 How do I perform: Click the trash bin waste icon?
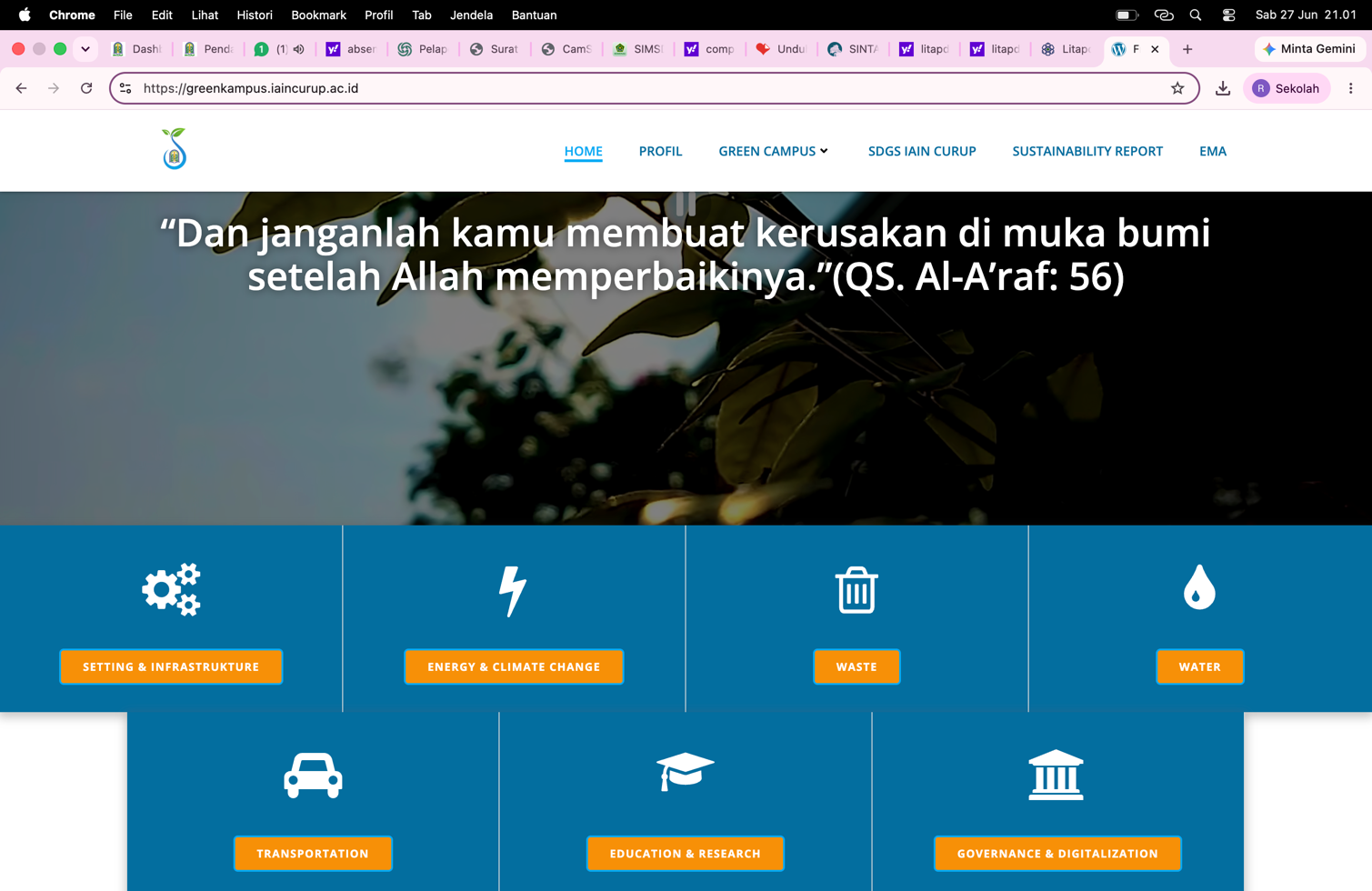[x=856, y=589]
